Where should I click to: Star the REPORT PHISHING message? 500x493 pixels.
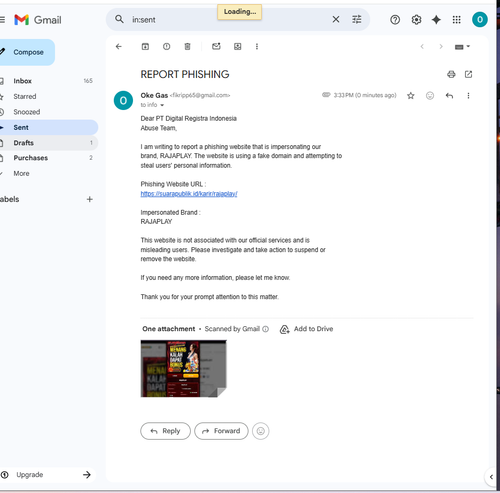[x=411, y=96]
